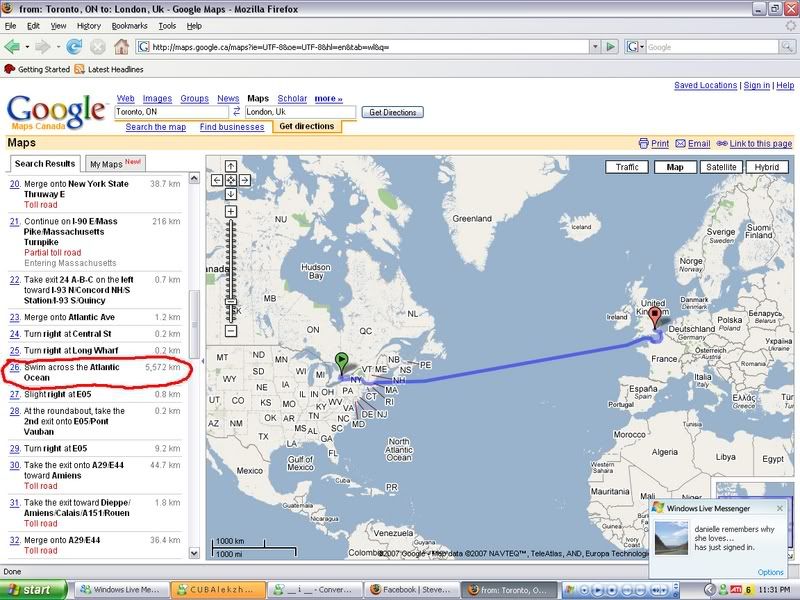Open the Tools menu
The image size is (800, 600).
coord(167,26)
